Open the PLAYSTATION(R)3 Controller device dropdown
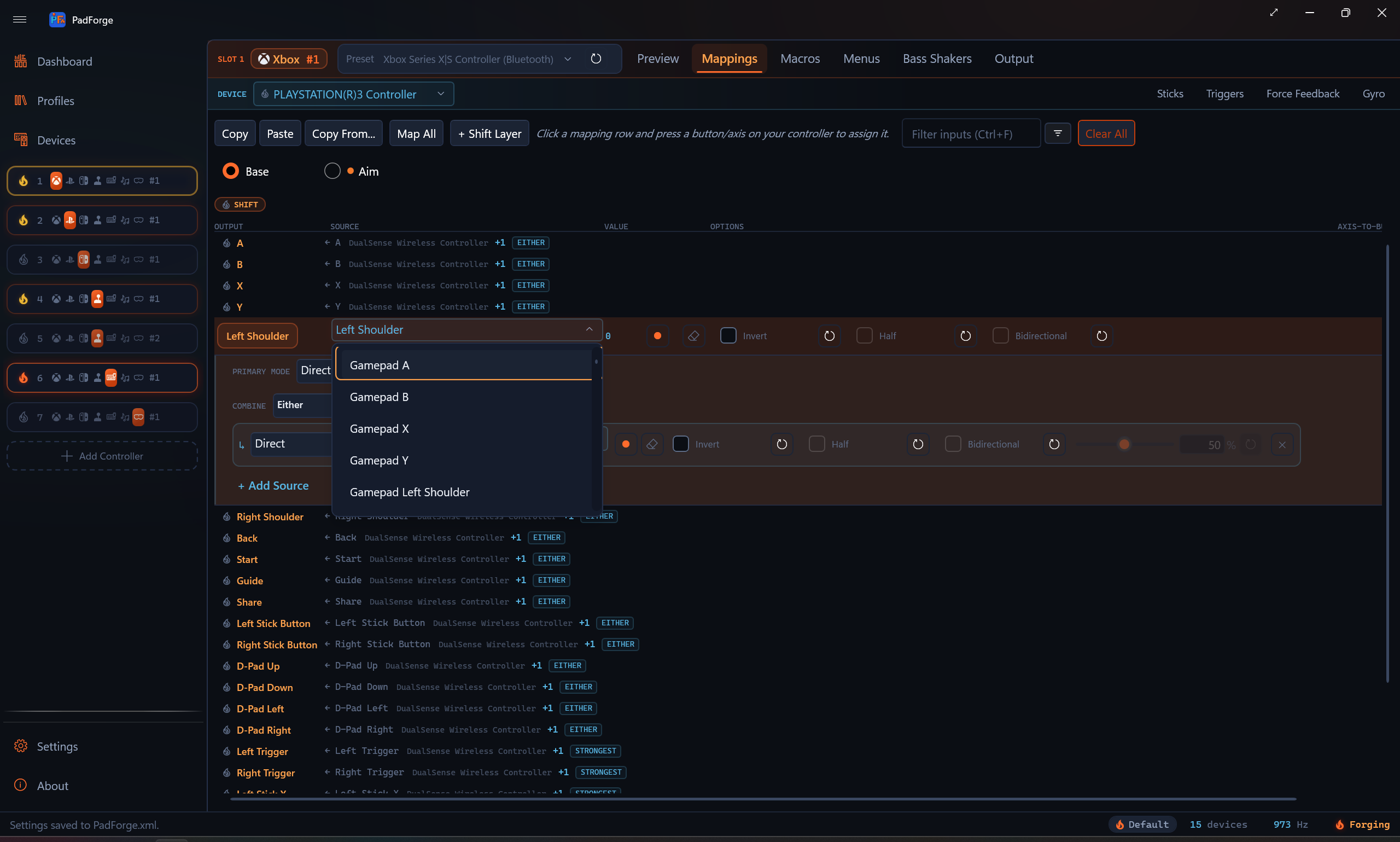This screenshot has width=1400, height=842. (x=353, y=94)
